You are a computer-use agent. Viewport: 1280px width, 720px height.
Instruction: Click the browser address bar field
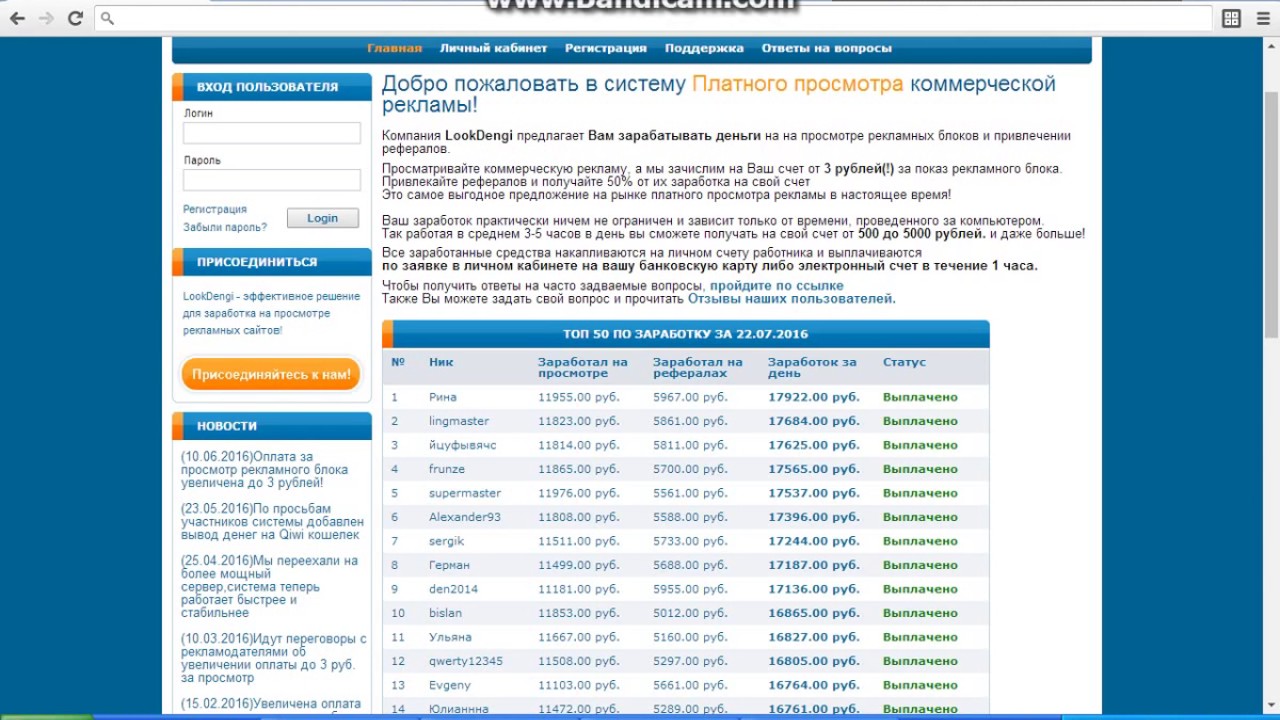tap(654, 18)
